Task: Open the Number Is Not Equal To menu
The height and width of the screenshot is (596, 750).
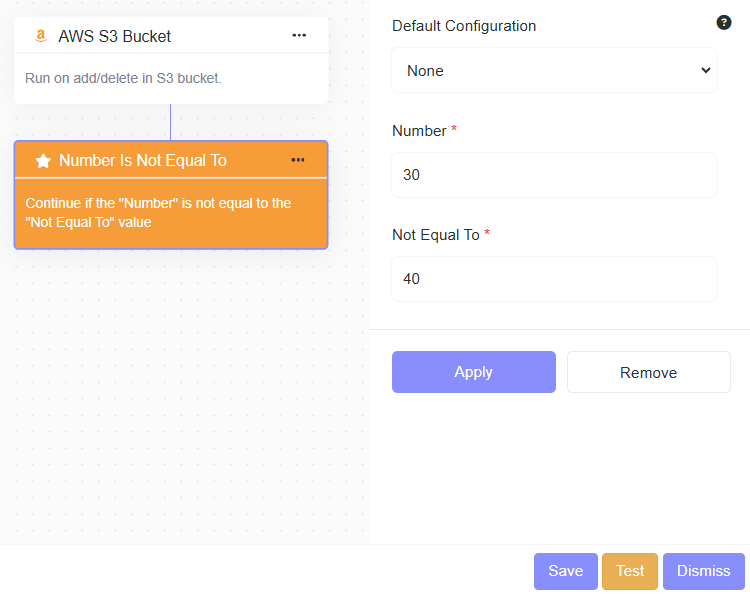Action: point(298,160)
